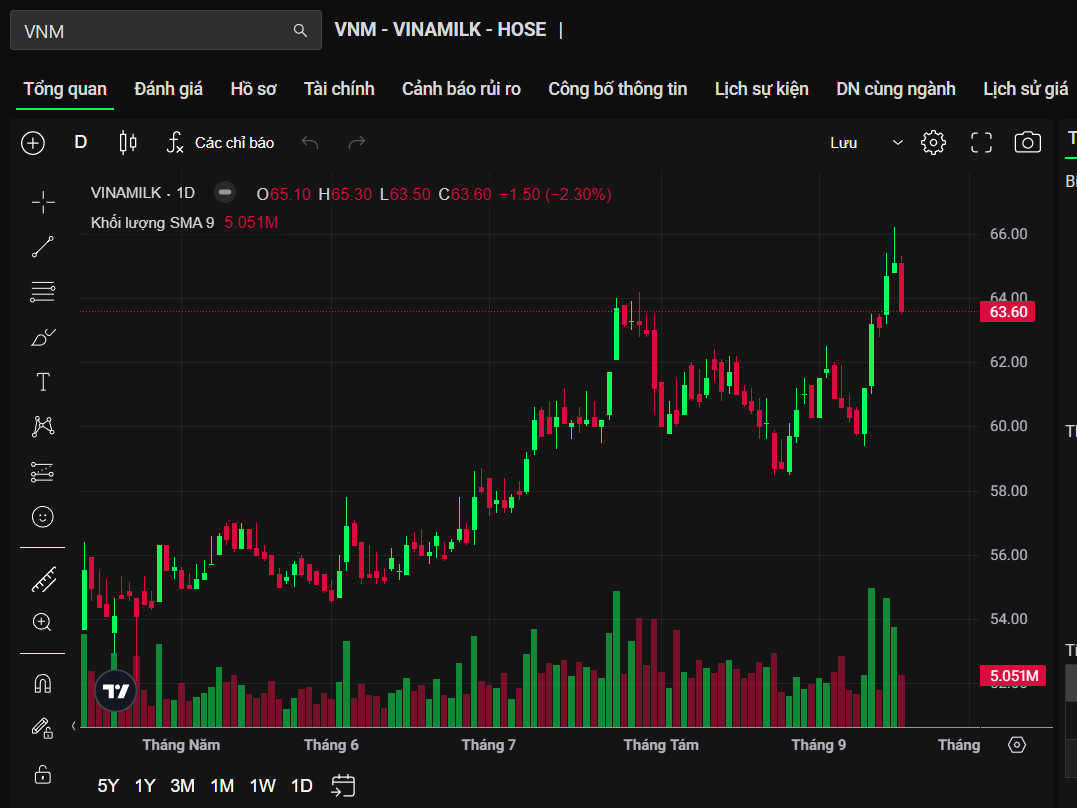This screenshot has height=808, width=1077.
Task: Open the Tổng quan tab
Action: pos(65,89)
